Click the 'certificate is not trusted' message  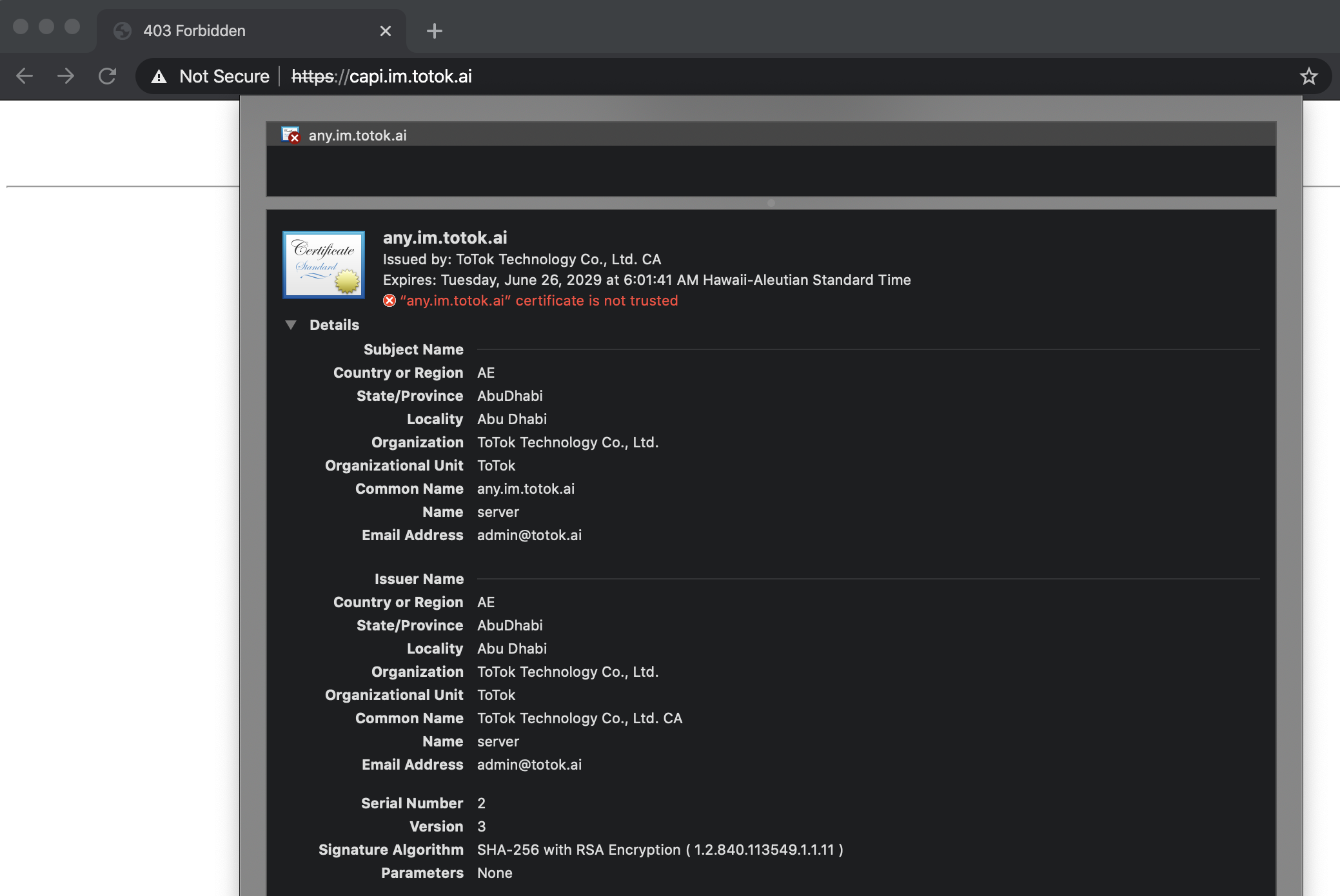point(539,300)
